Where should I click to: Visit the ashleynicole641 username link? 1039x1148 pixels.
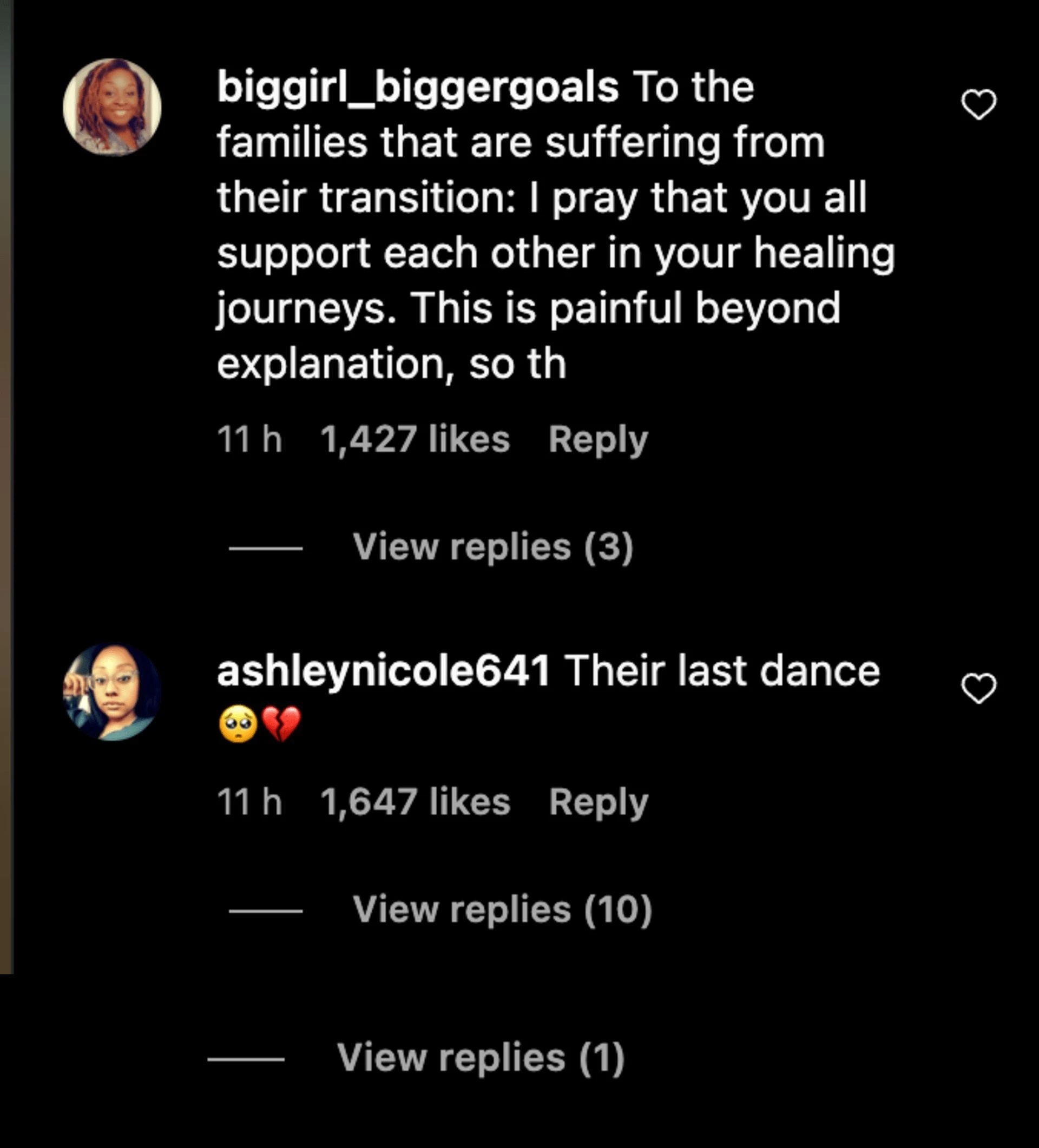coord(383,671)
